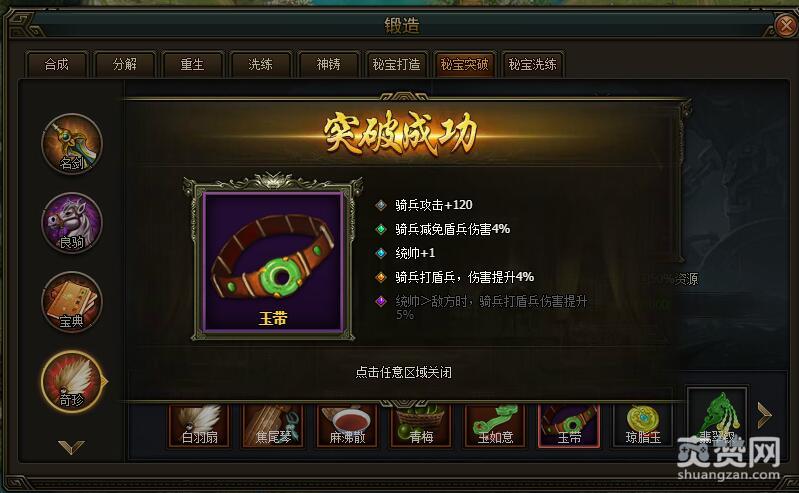Viewport: 799px width, 493px height.
Task: Pick the 玉如意 item icon
Action: pos(495,425)
